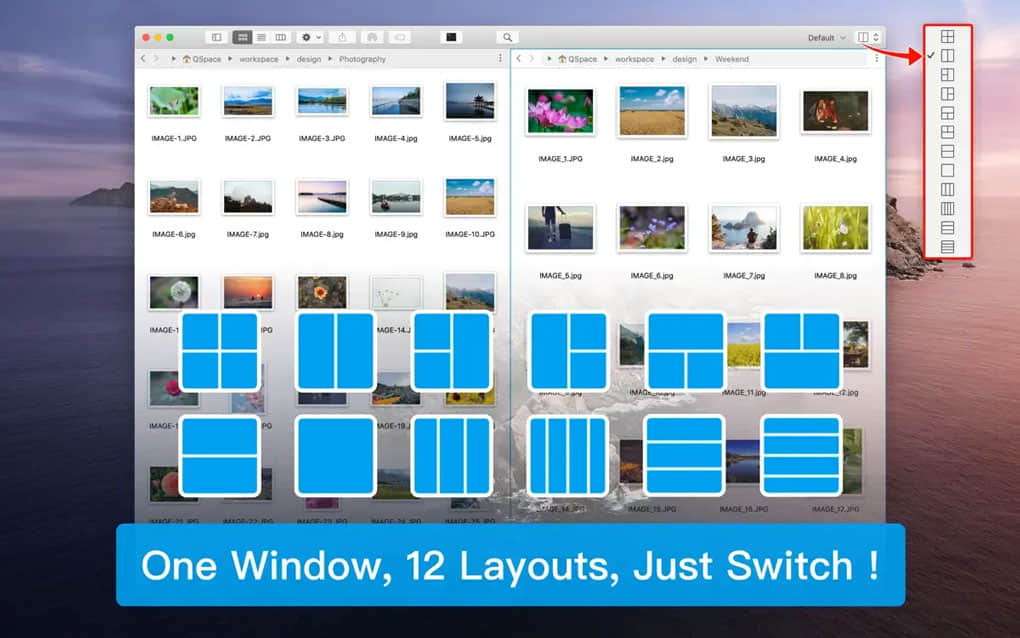Image resolution: width=1020 pixels, height=638 pixels.
Task: Select the single-pane layout in menu
Action: click(948, 170)
